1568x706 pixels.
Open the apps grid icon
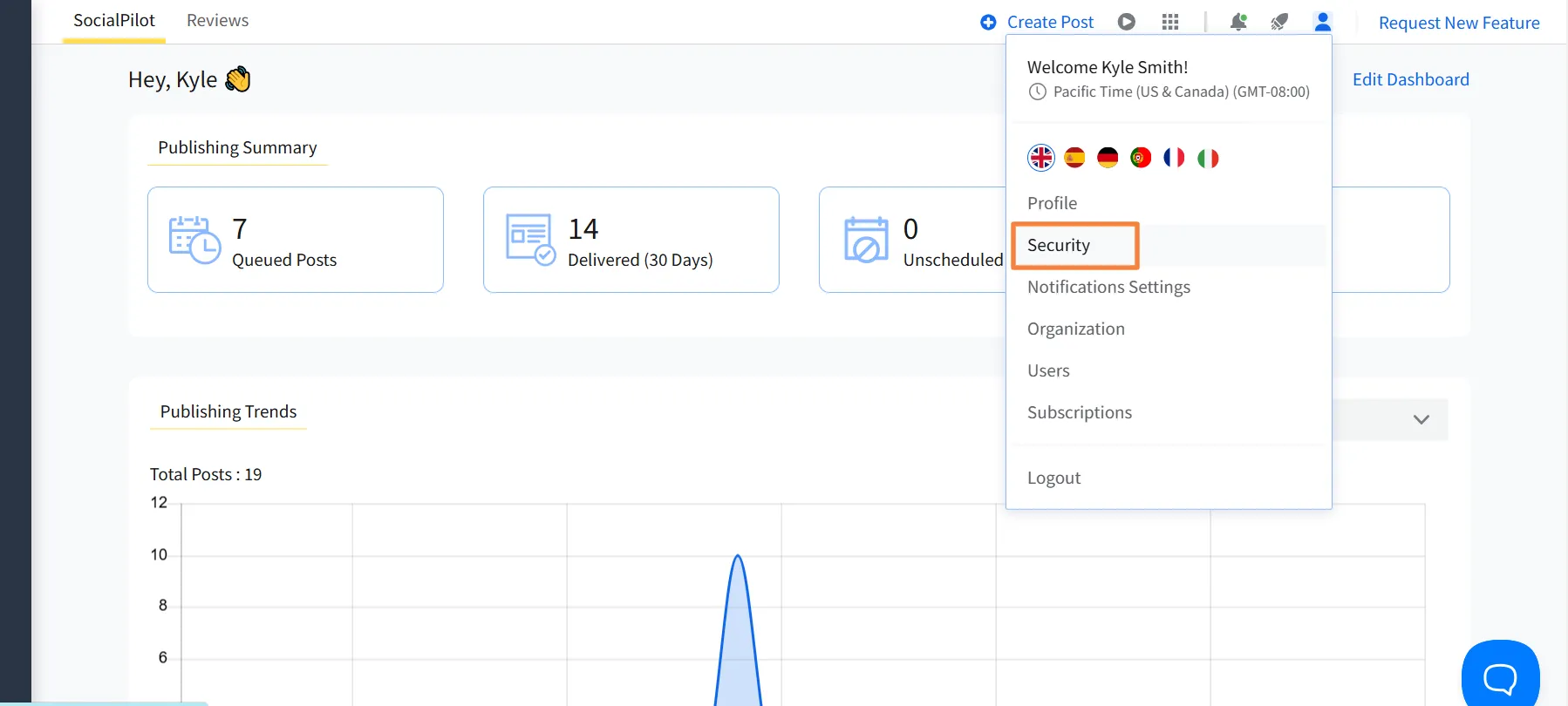click(x=1170, y=22)
